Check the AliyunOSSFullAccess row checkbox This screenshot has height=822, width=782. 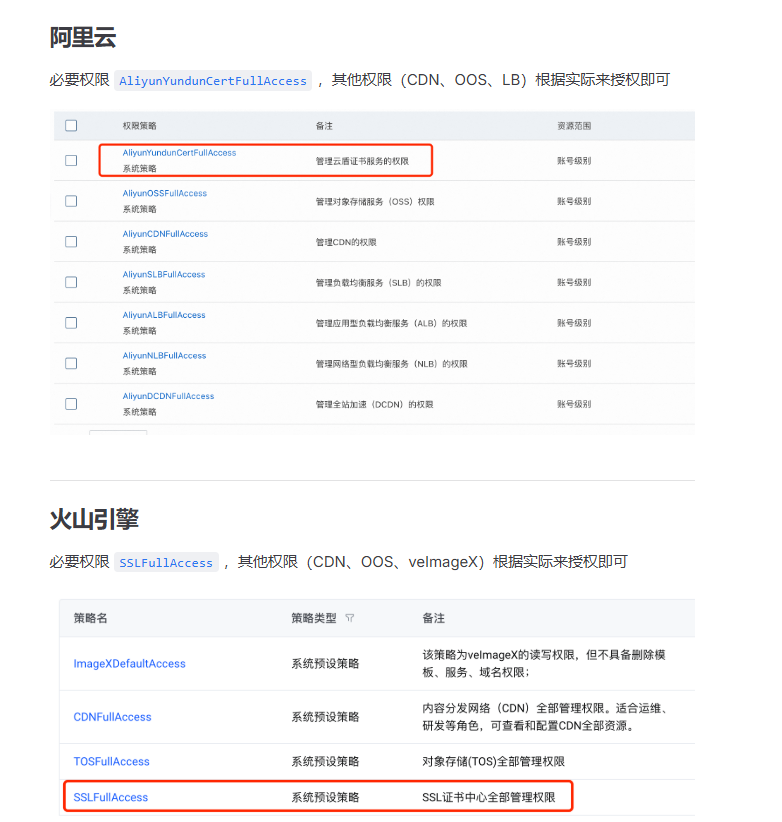71,201
